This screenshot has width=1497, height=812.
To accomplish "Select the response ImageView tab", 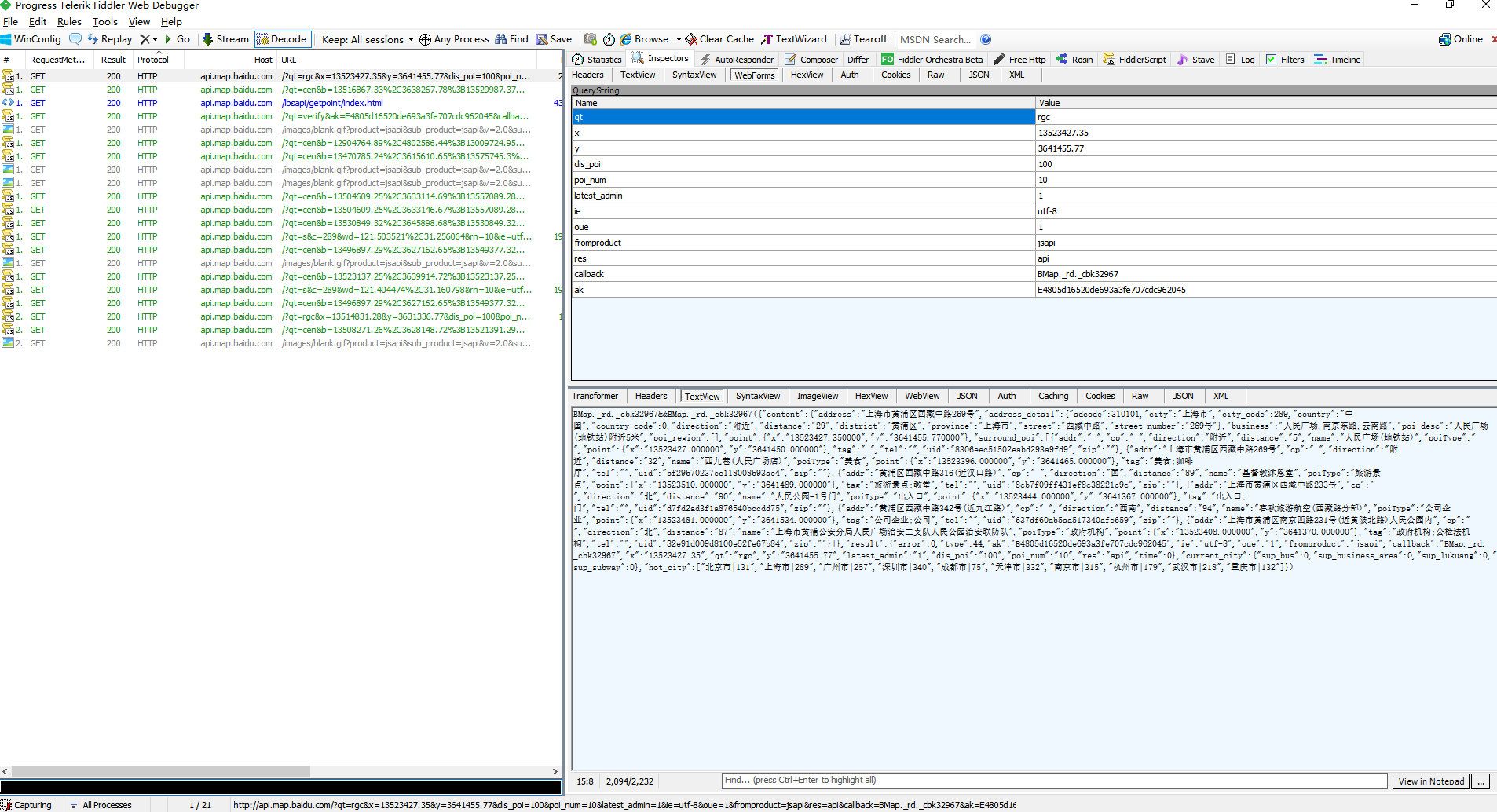I will (818, 396).
